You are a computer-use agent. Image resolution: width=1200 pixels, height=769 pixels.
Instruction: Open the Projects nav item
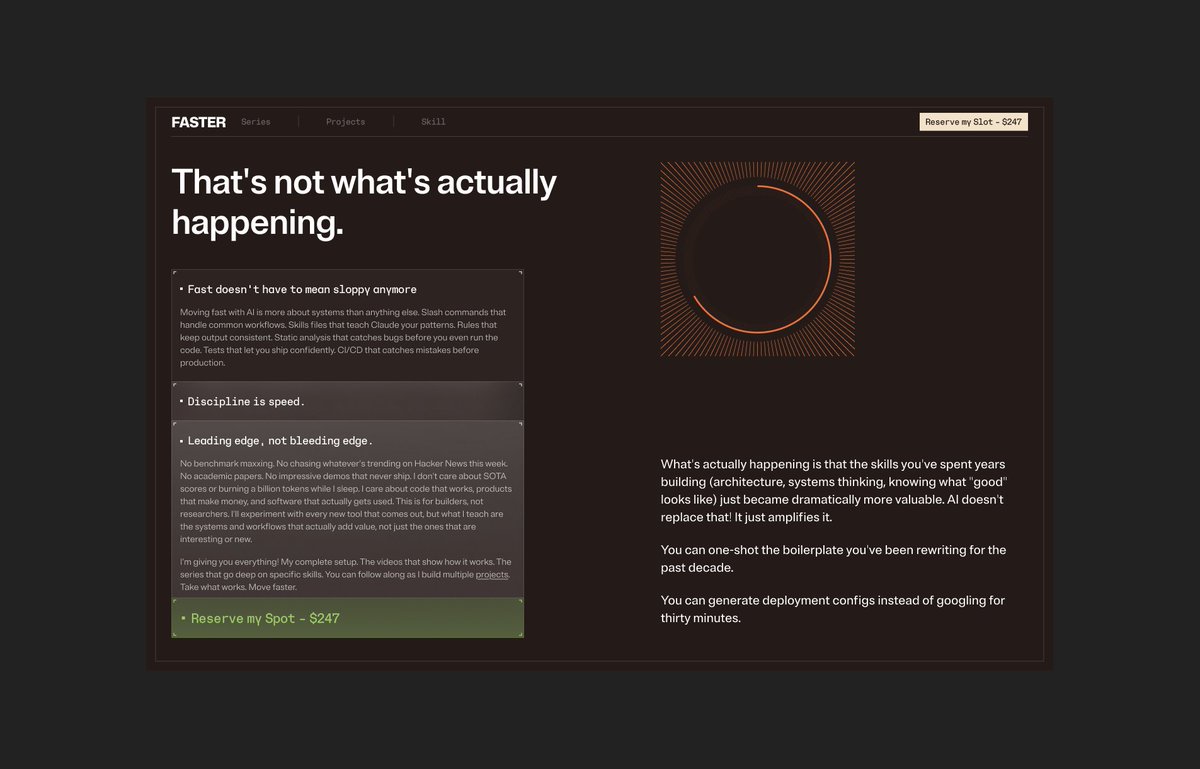(x=345, y=122)
